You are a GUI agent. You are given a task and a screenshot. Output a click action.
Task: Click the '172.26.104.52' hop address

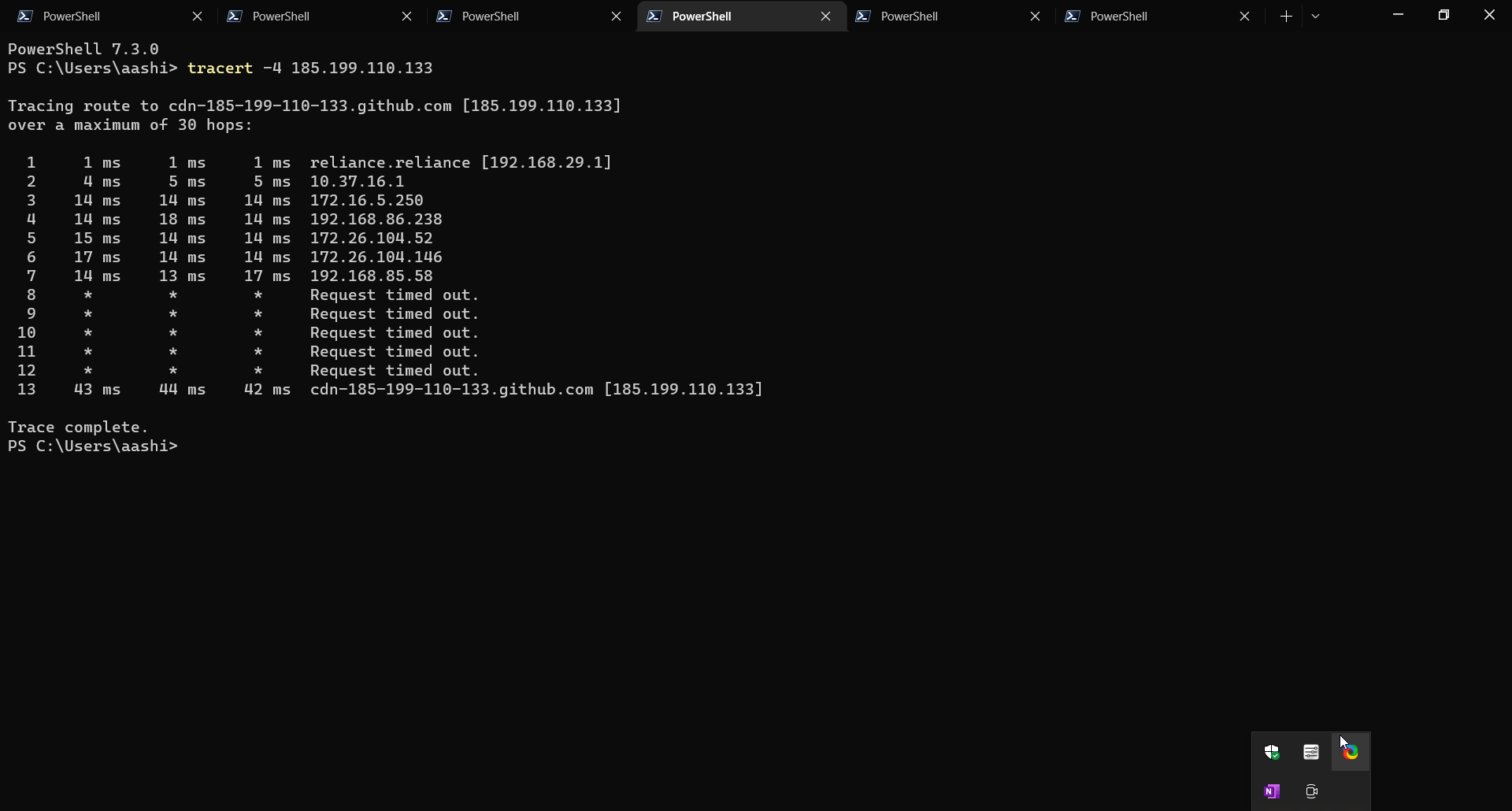pos(371,238)
